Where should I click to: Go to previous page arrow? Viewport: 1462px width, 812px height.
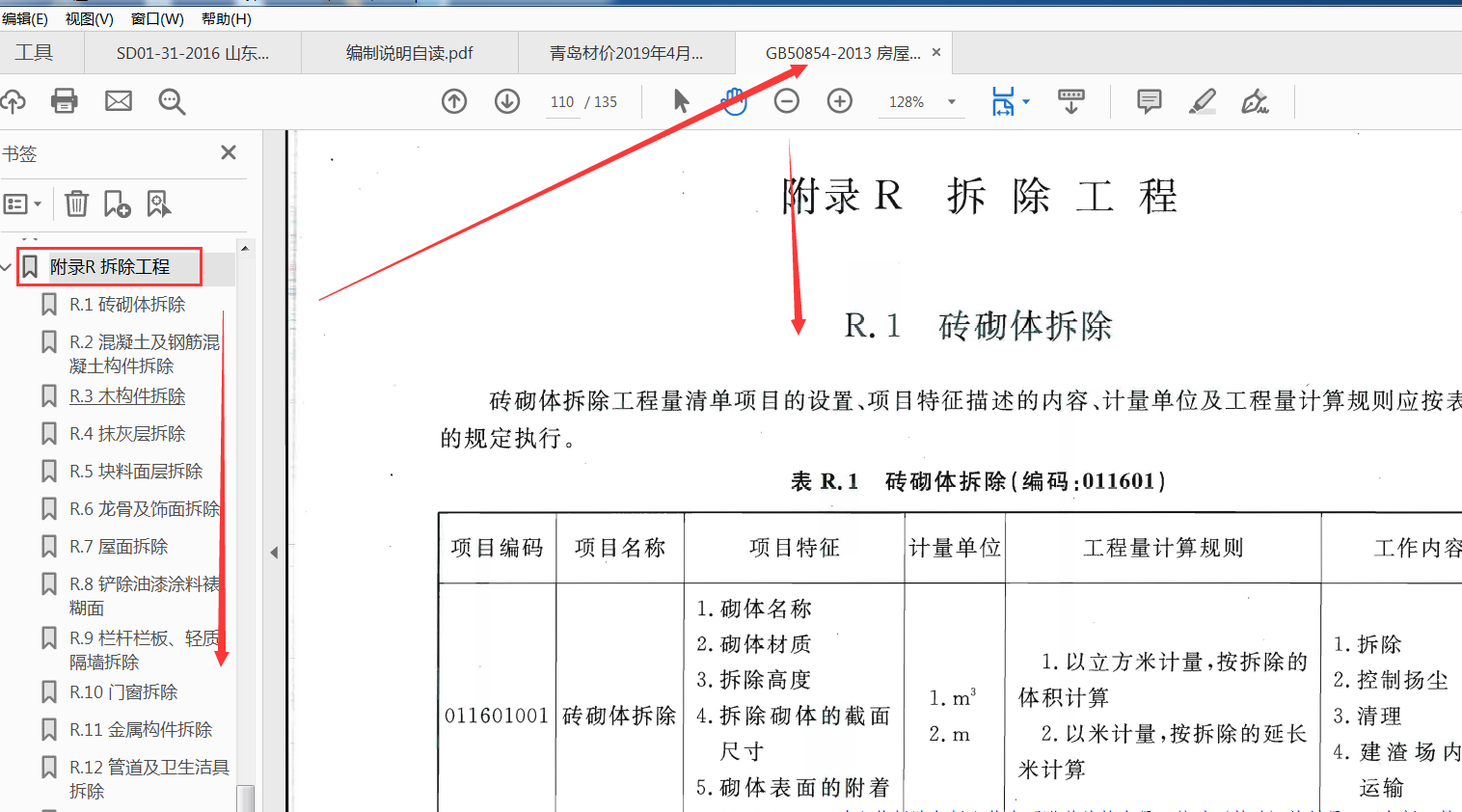pyautogui.click(x=454, y=101)
